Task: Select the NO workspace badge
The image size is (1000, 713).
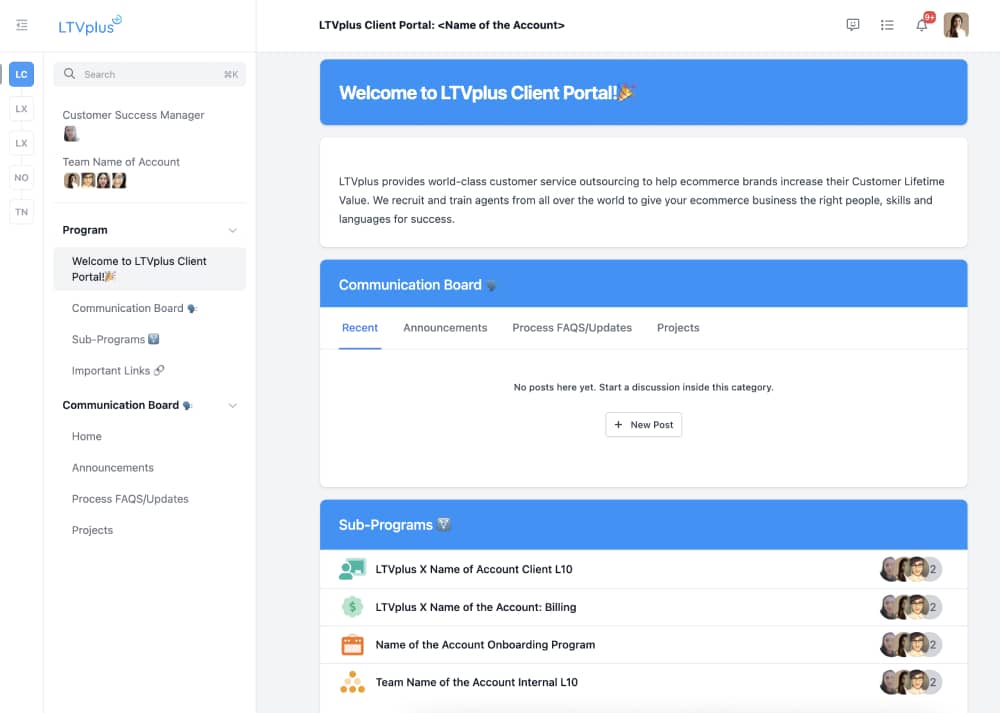Action: (x=21, y=177)
